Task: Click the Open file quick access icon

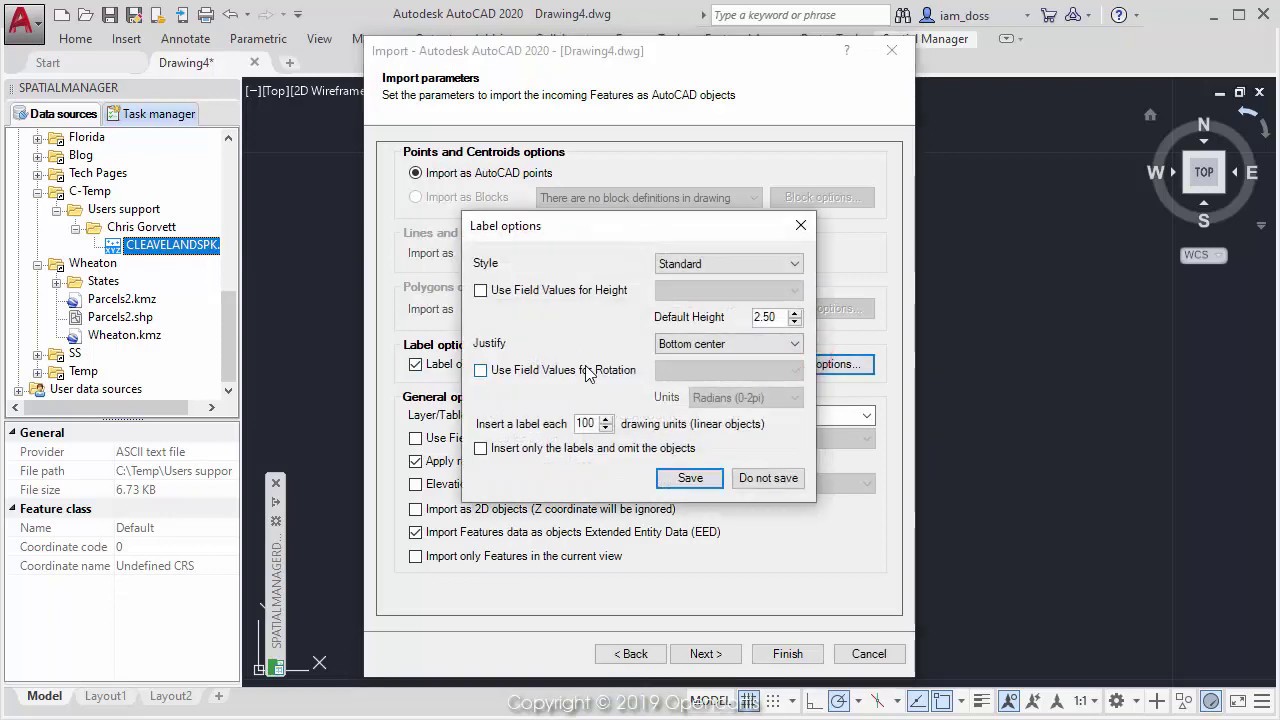Action: (x=86, y=15)
